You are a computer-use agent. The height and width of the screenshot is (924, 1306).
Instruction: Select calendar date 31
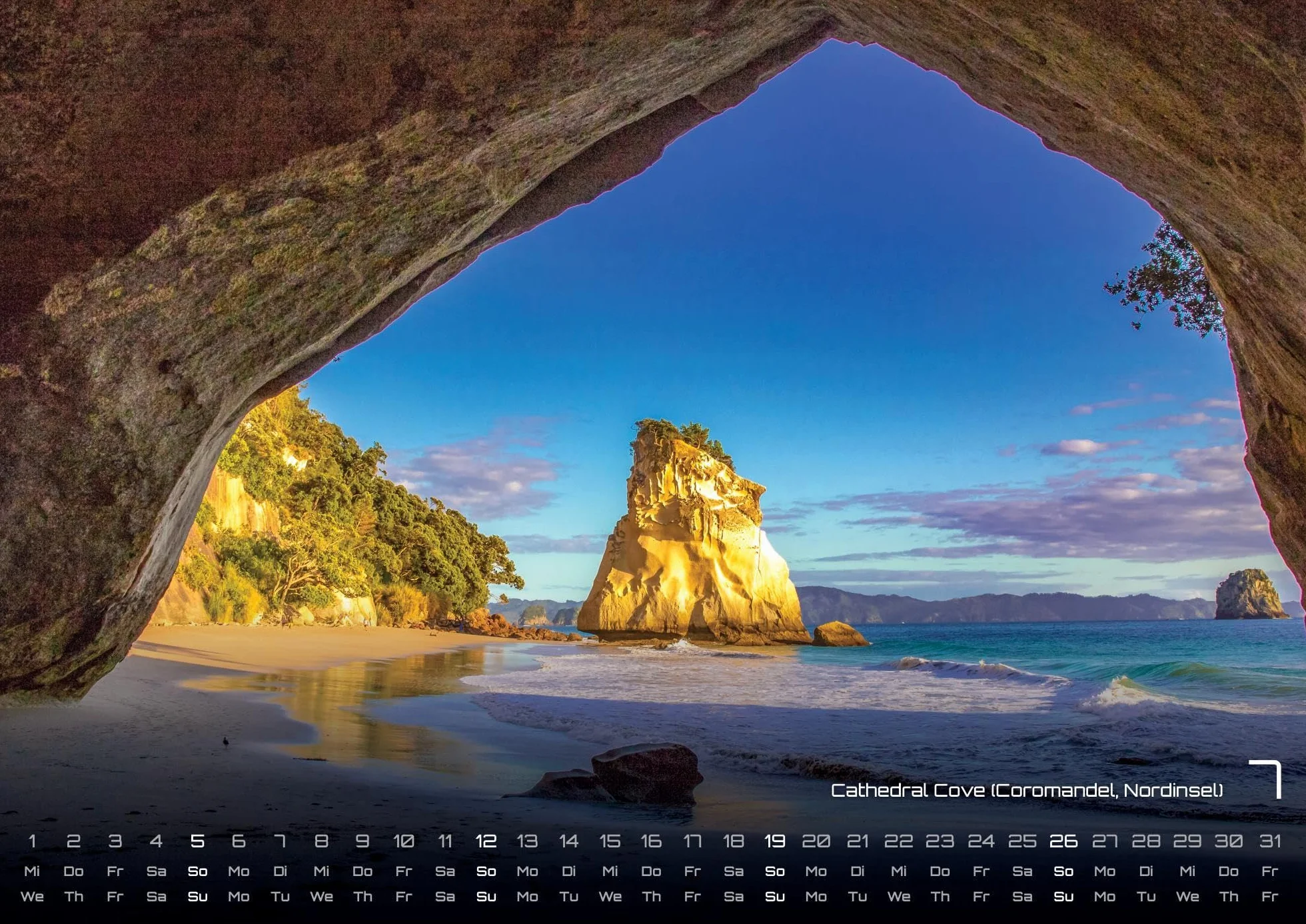pyautogui.click(x=1270, y=841)
